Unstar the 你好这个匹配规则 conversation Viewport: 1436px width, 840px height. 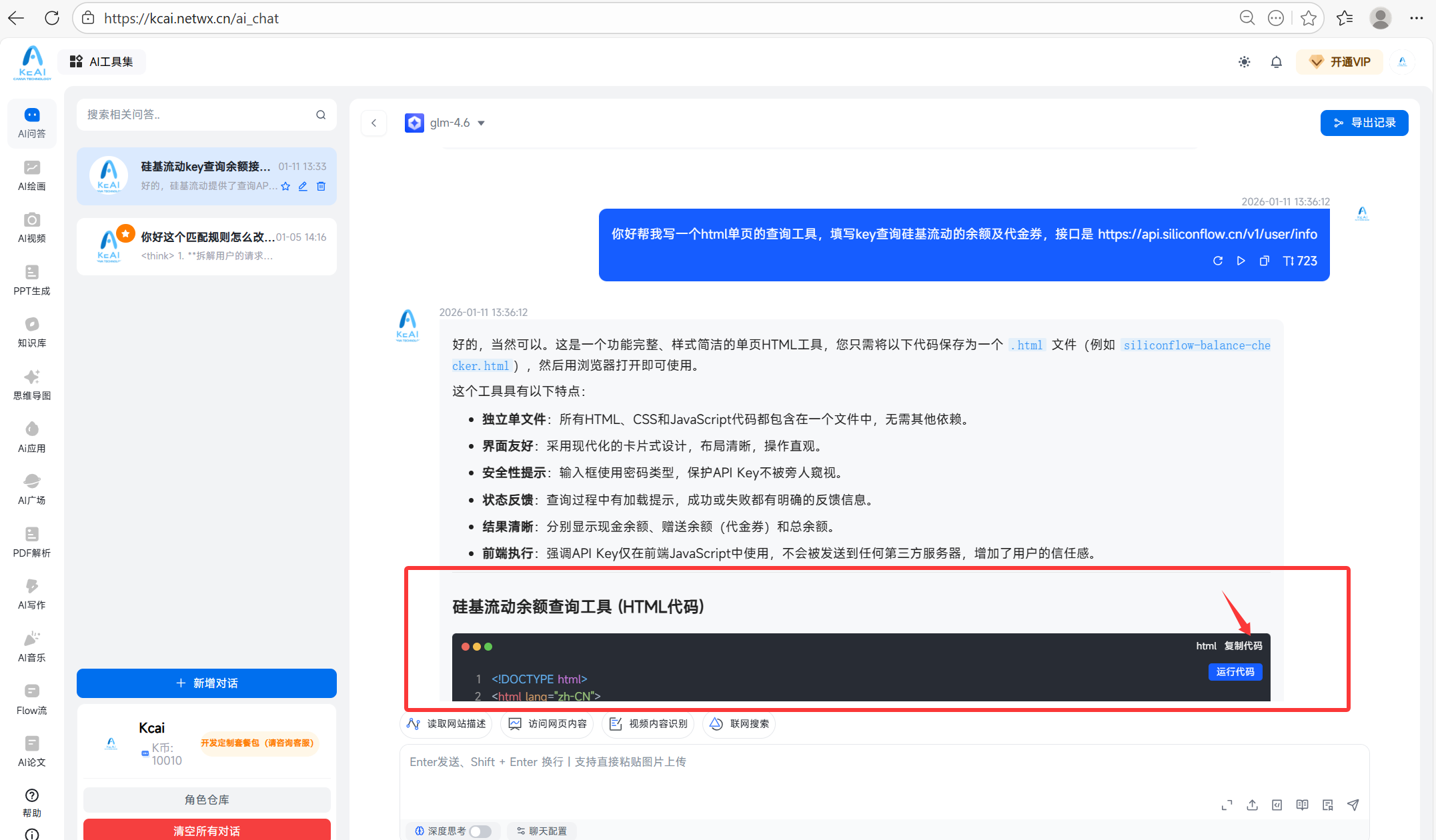point(125,233)
